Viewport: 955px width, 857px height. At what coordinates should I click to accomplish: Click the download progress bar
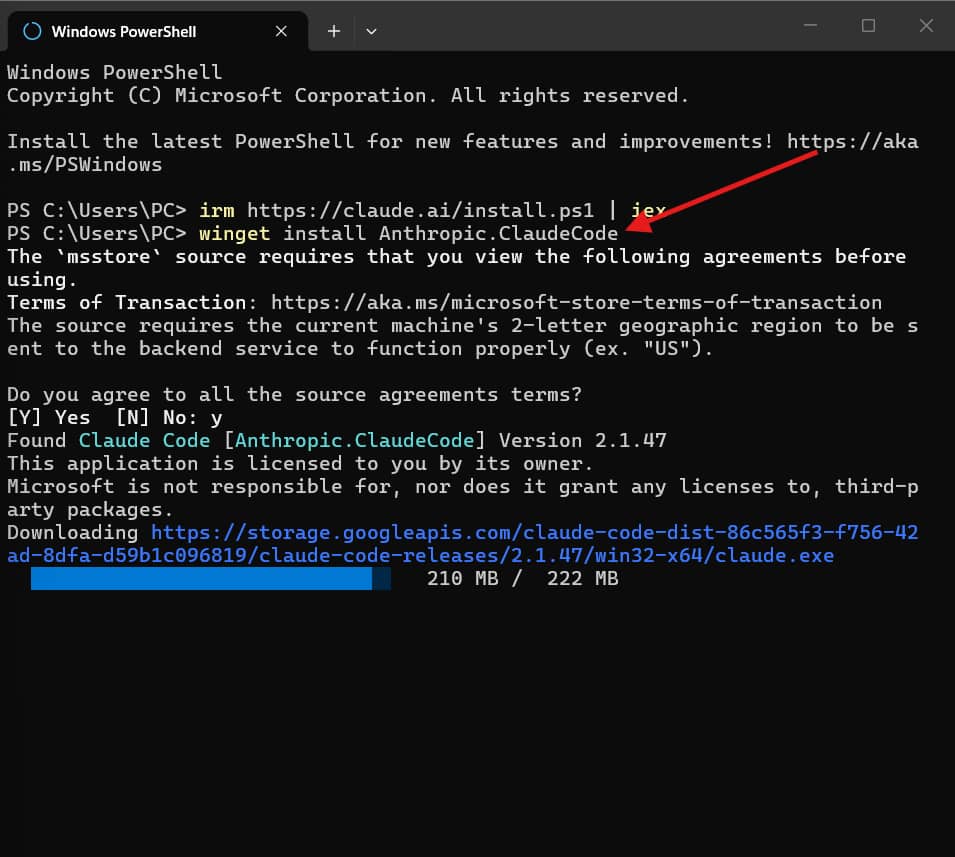point(211,578)
